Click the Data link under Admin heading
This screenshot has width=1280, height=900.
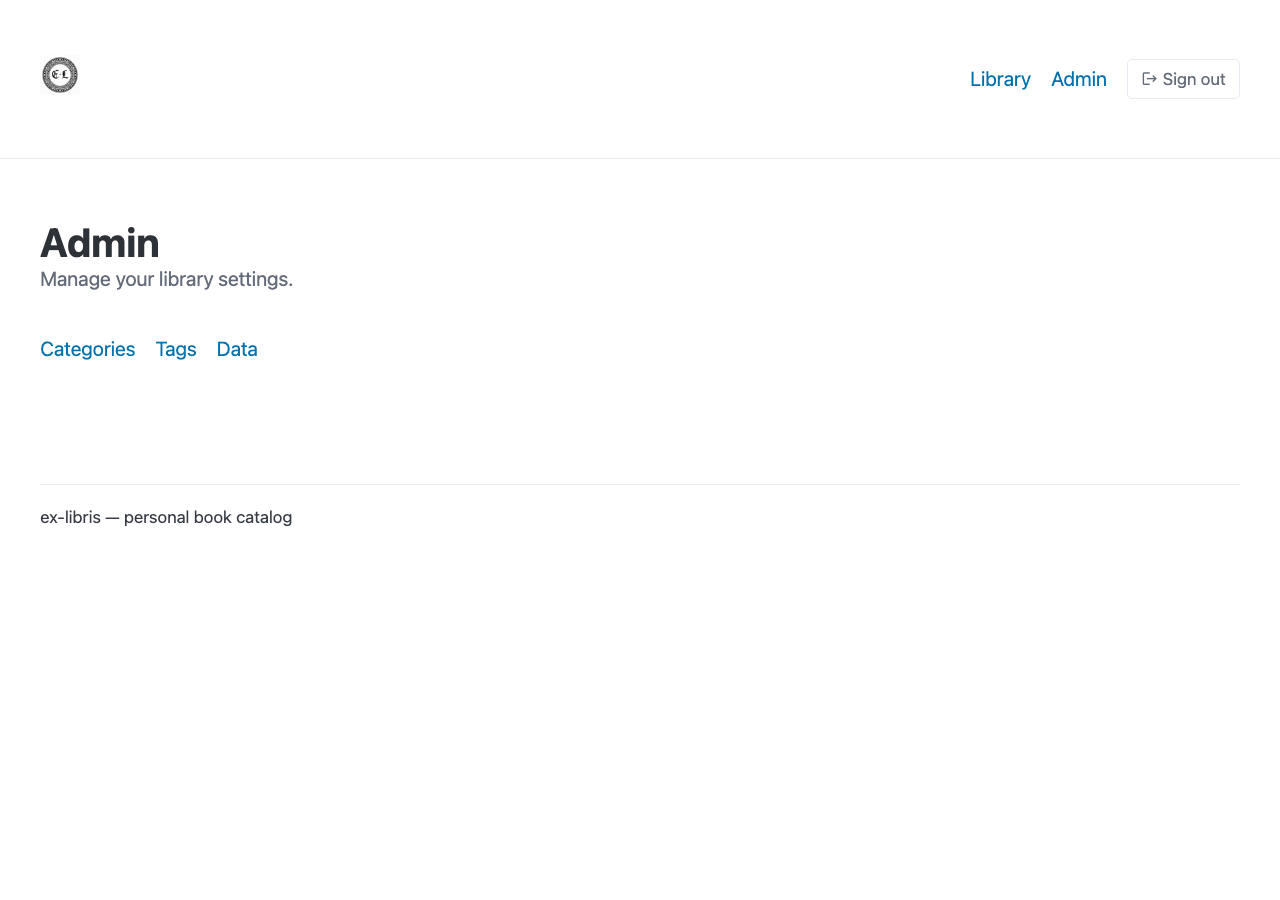click(x=236, y=349)
